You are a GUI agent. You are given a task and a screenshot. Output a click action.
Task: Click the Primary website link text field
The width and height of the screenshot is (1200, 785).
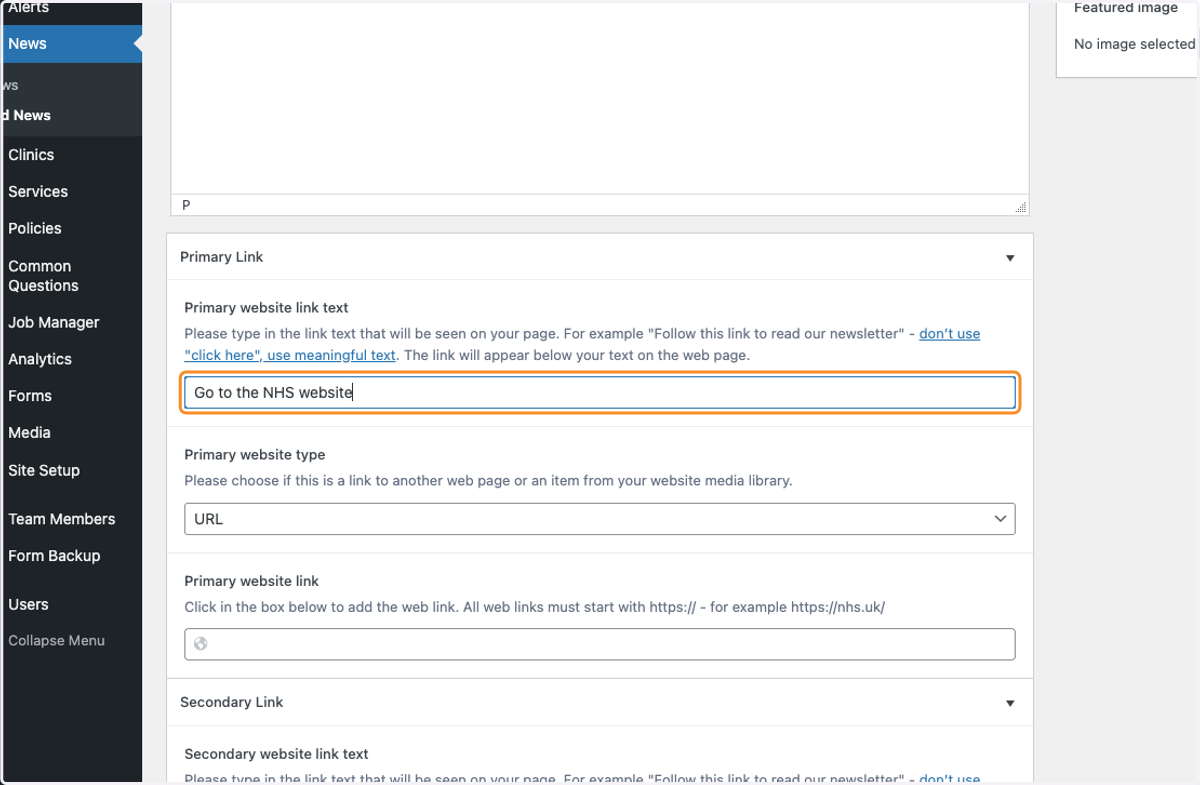pos(600,393)
